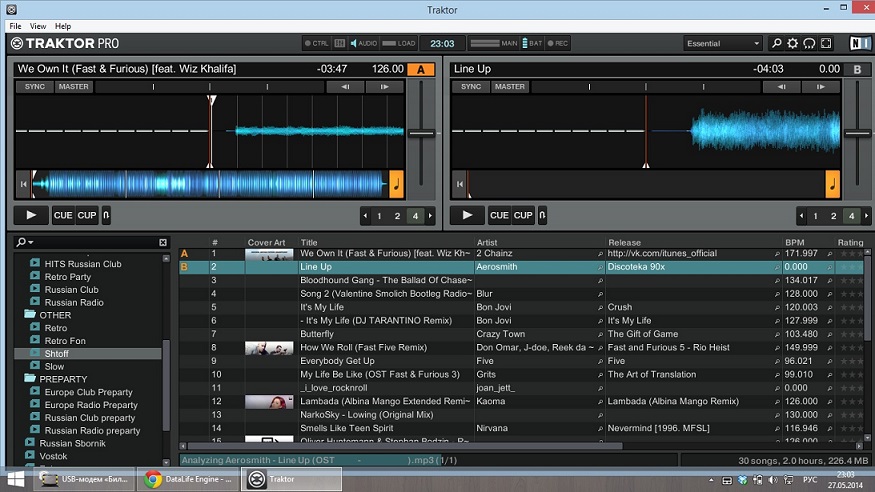Click CUP on deck A

pyautogui.click(x=87, y=215)
